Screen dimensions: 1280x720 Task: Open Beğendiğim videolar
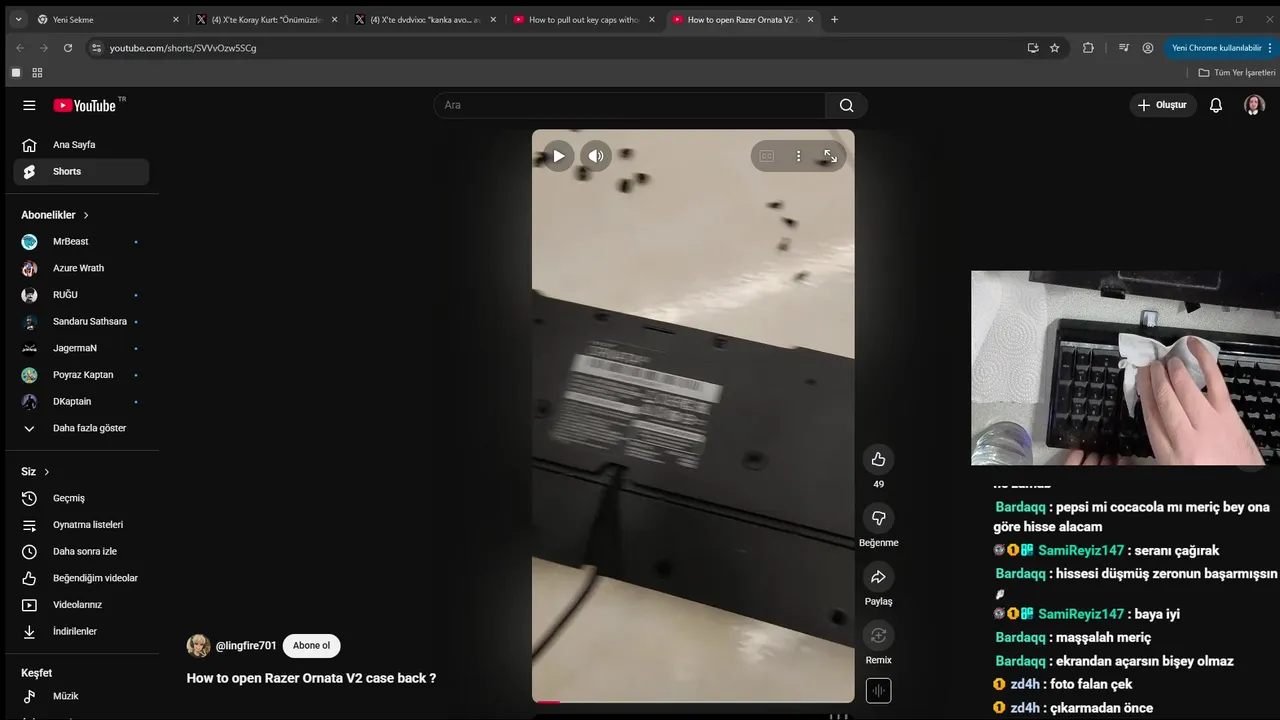click(81, 578)
